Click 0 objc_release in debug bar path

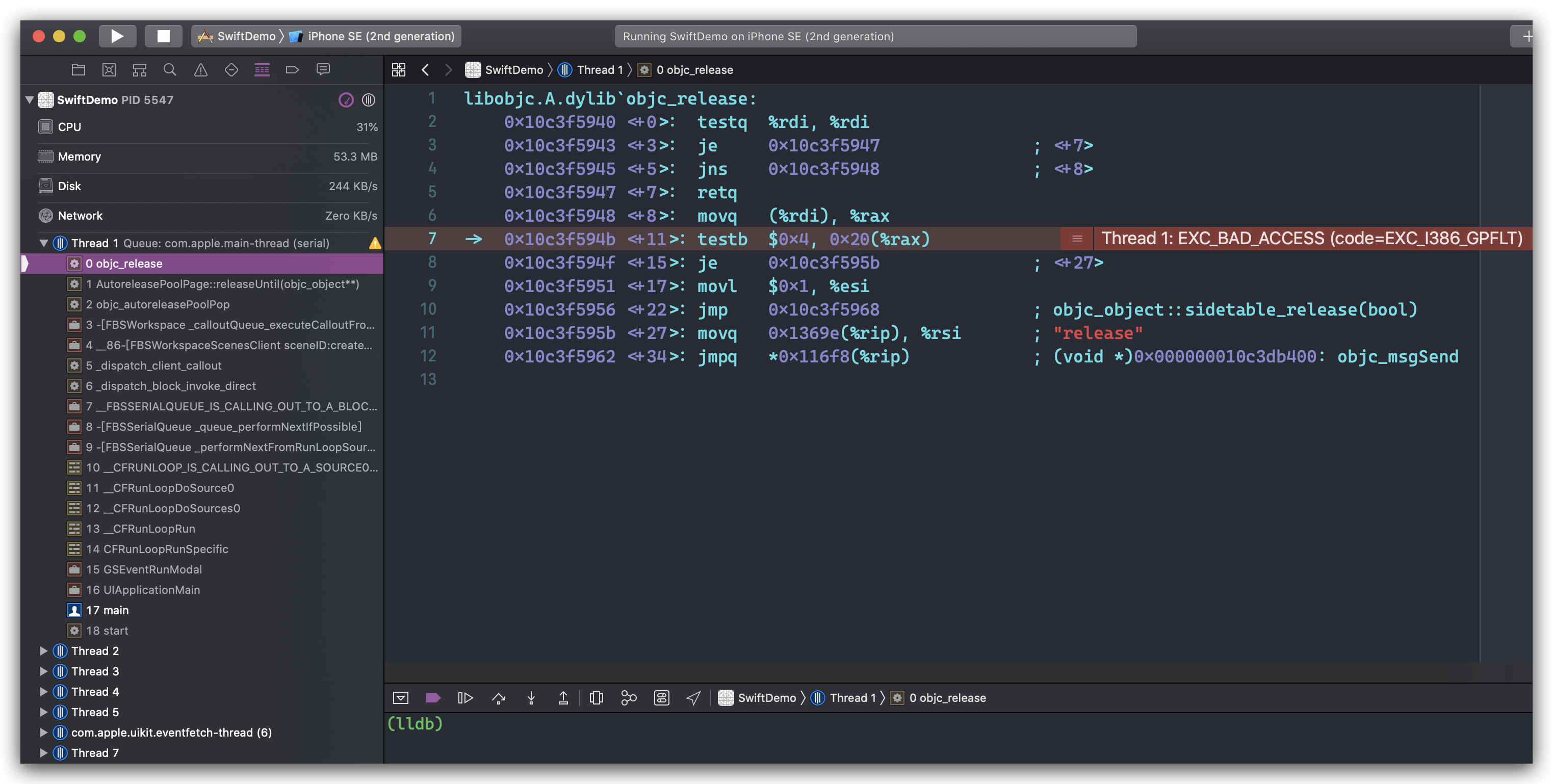tap(939, 698)
